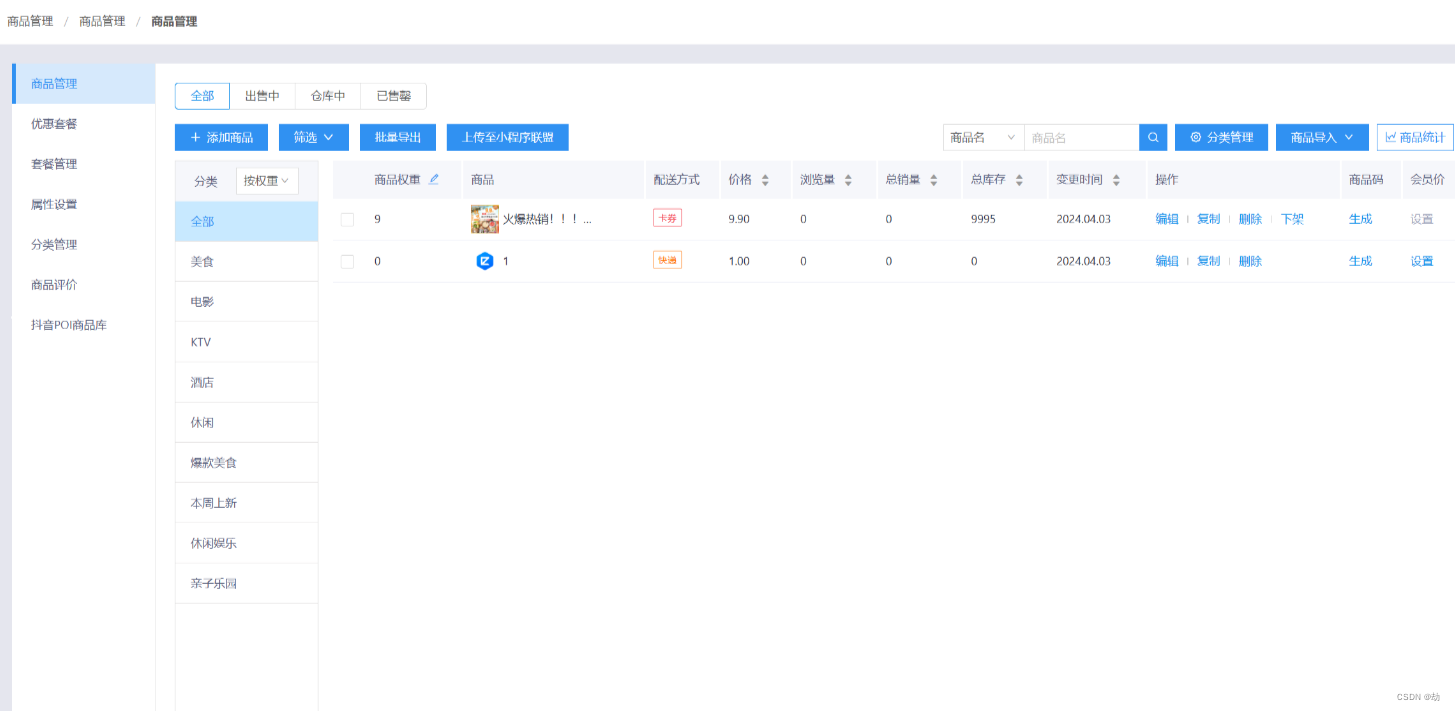This screenshot has width=1455, height=711.
Task: Tick the checkbox for product 1 row
Action: [347, 262]
